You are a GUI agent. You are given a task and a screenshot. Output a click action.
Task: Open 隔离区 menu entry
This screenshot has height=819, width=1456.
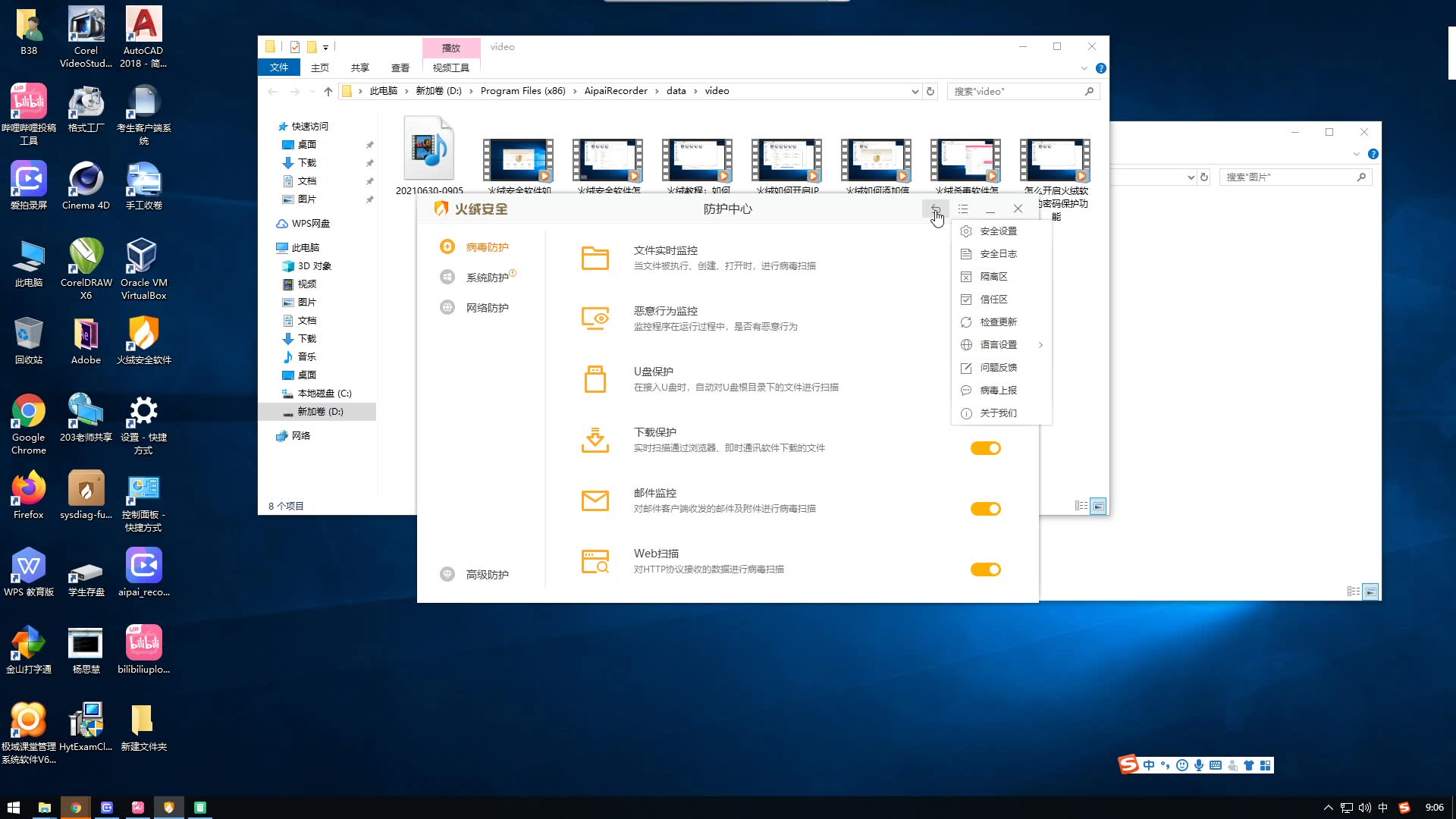tap(993, 277)
